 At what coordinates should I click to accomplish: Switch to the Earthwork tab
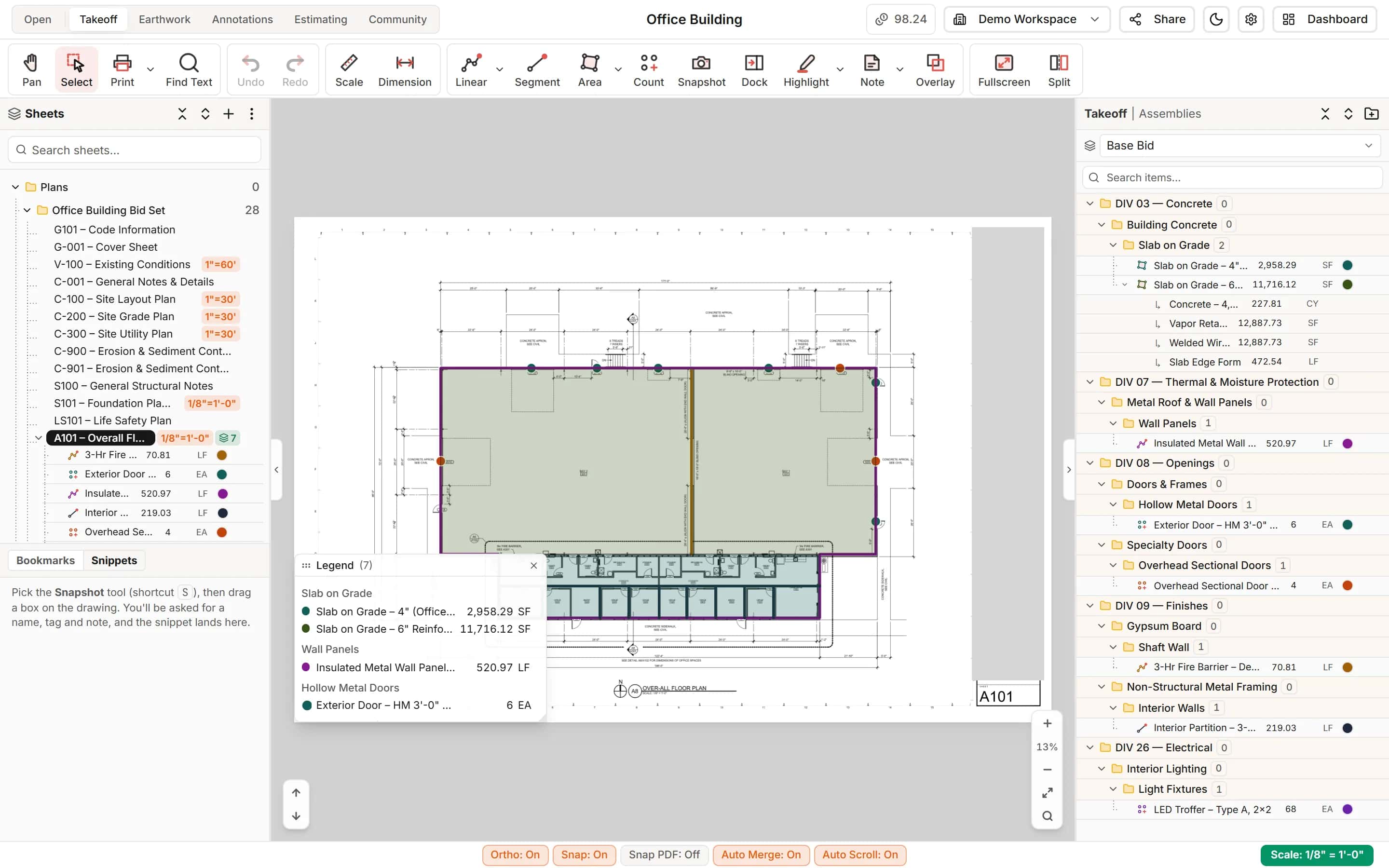coord(164,19)
